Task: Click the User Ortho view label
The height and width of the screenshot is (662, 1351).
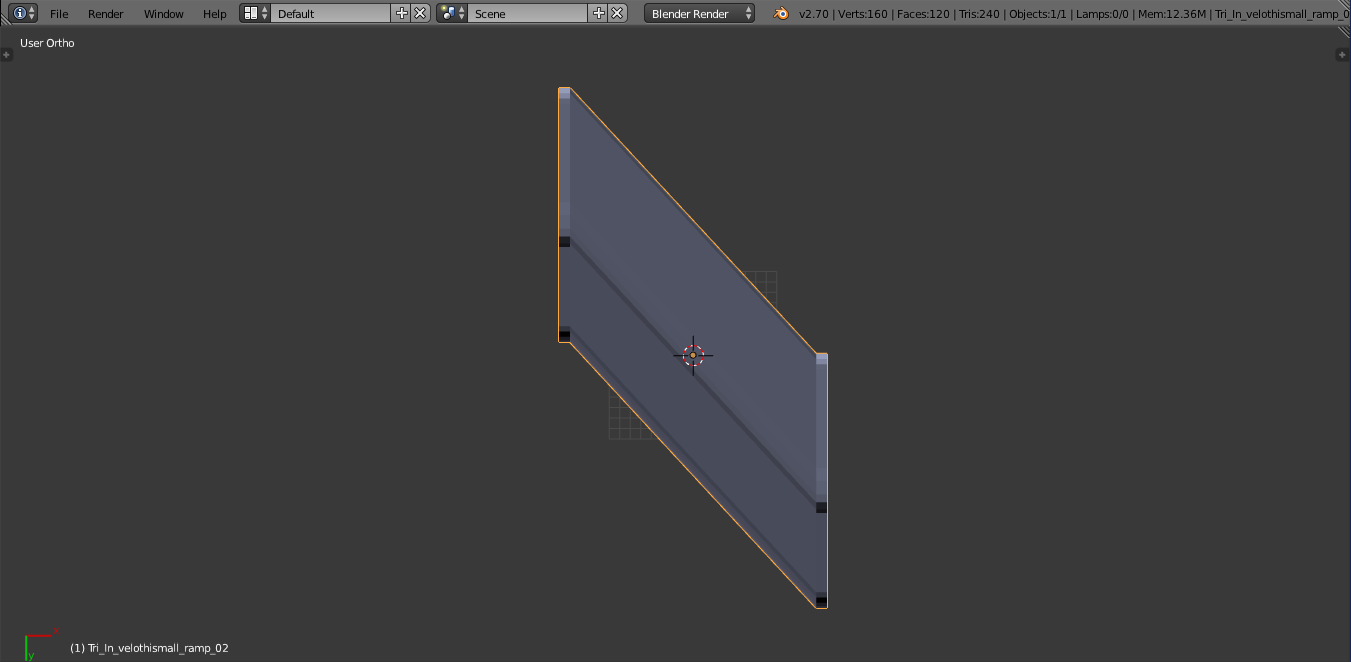Action: (47, 43)
